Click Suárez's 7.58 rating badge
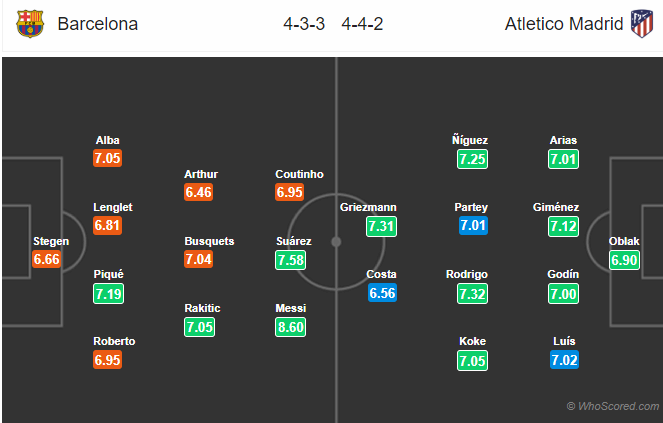Screen dimensions: 663x423 click(x=291, y=259)
